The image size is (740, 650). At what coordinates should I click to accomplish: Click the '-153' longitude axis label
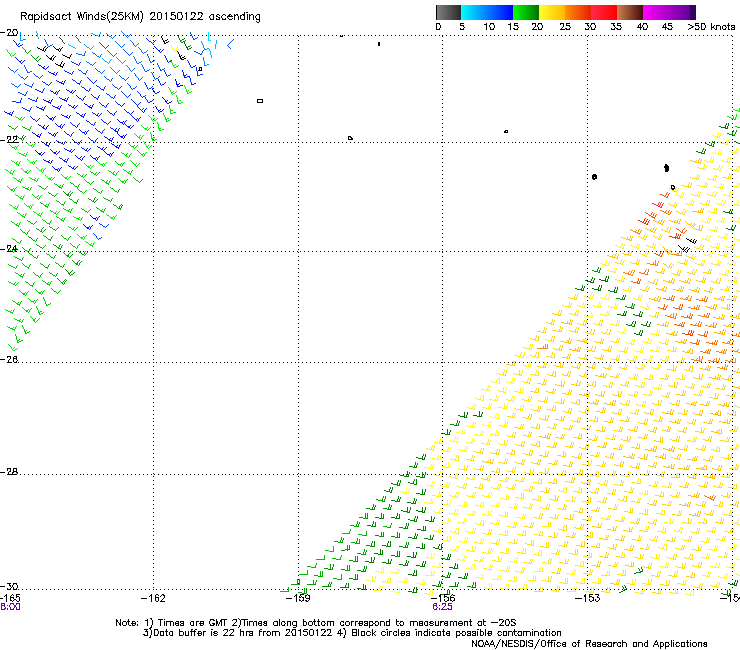(587, 598)
